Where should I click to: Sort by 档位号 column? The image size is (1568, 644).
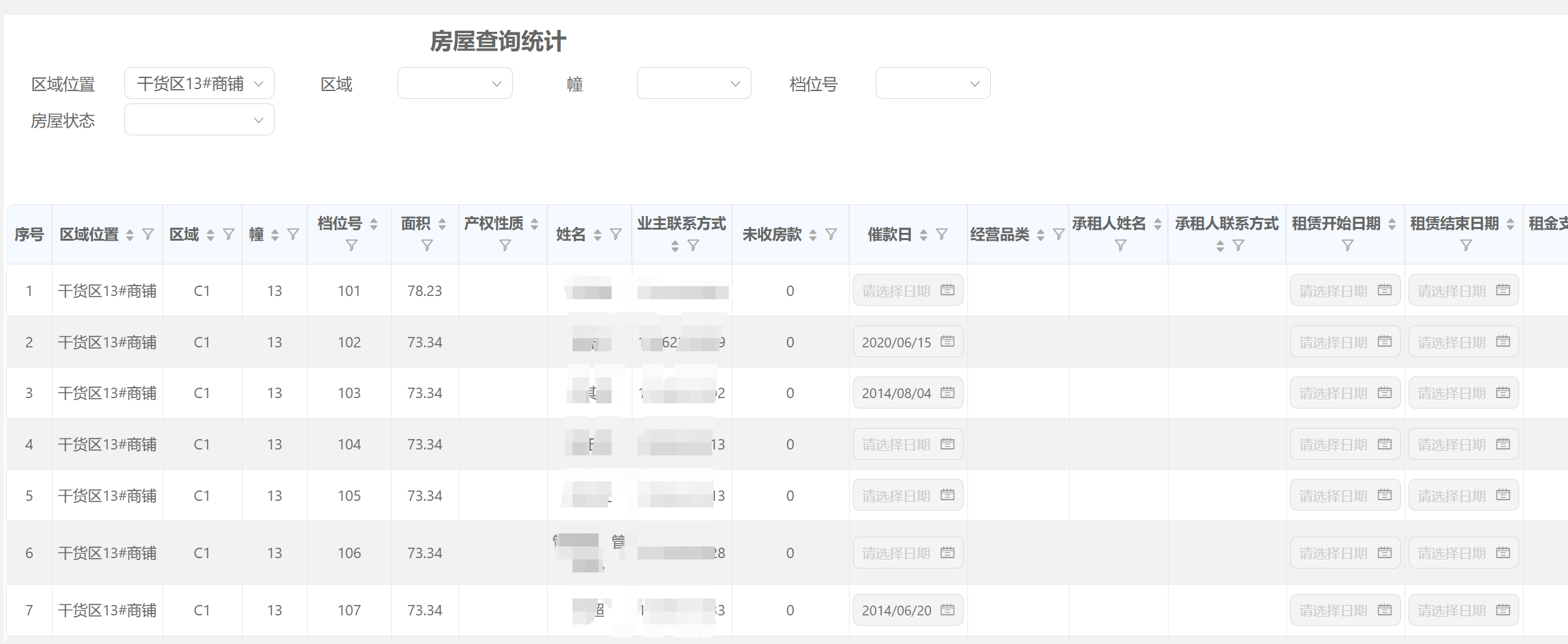[373, 224]
